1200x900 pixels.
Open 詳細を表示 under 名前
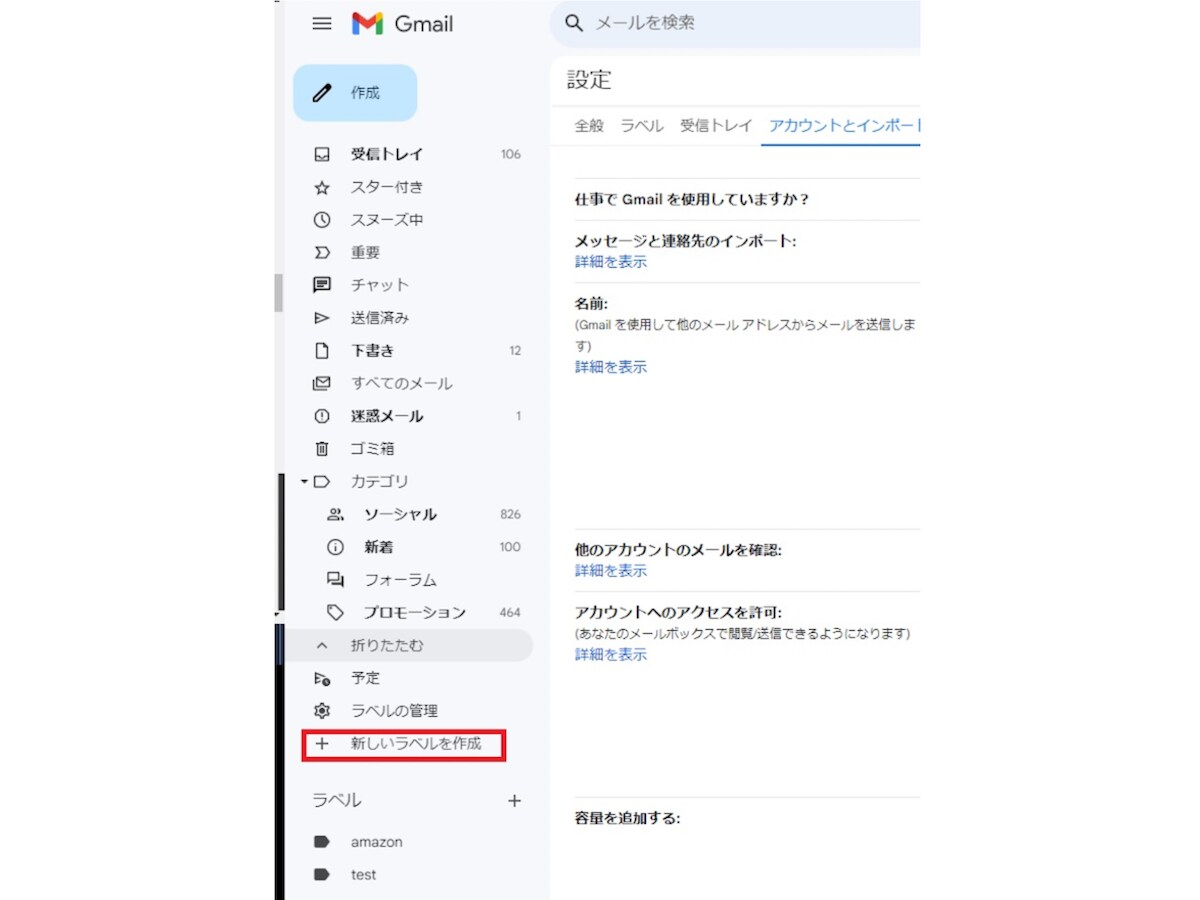tap(611, 367)
